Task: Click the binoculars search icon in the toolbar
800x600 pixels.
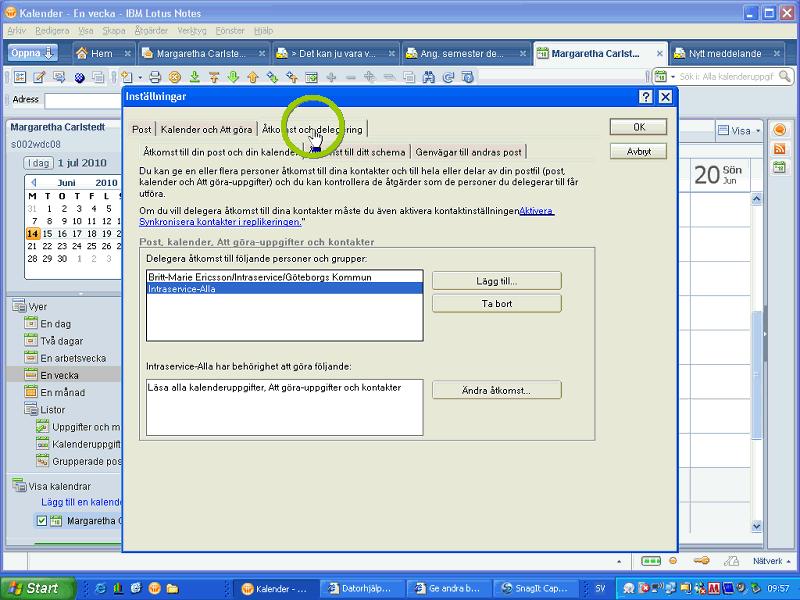Action: tap(429, 77)
